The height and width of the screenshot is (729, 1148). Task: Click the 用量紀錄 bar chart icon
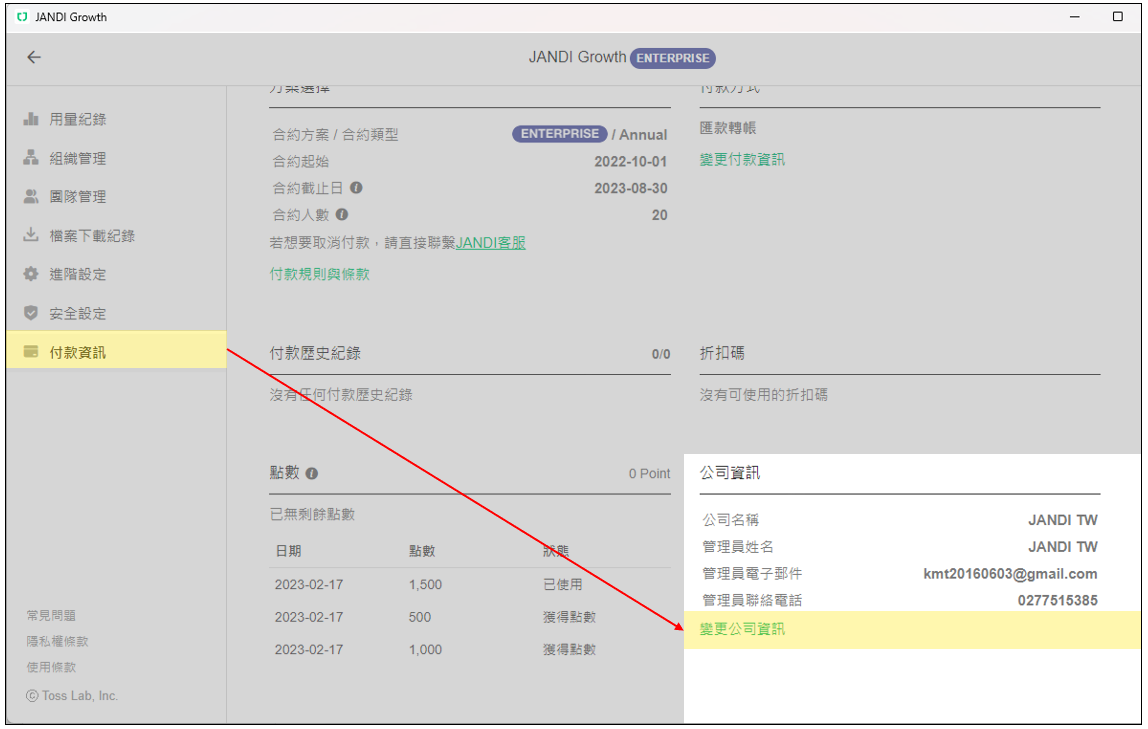[x=31, y=119]
